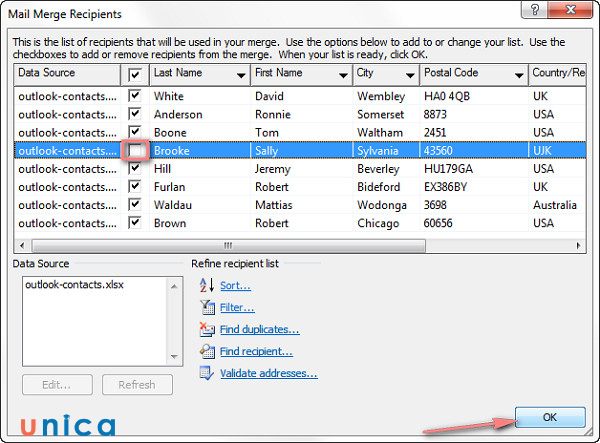Select the last name cell Waldau
The image size is (600, 443).
pyautogui.click(x=173, y=205)
